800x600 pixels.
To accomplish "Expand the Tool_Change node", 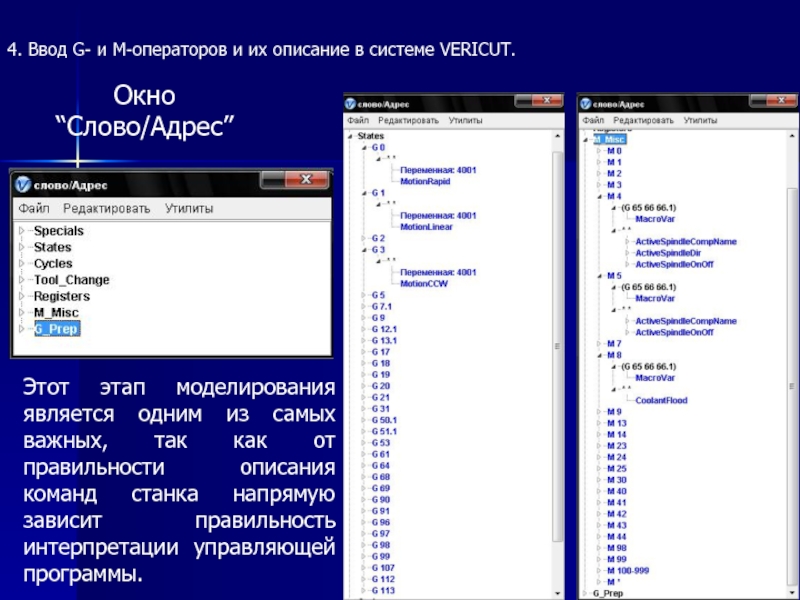I will (21, 280).
